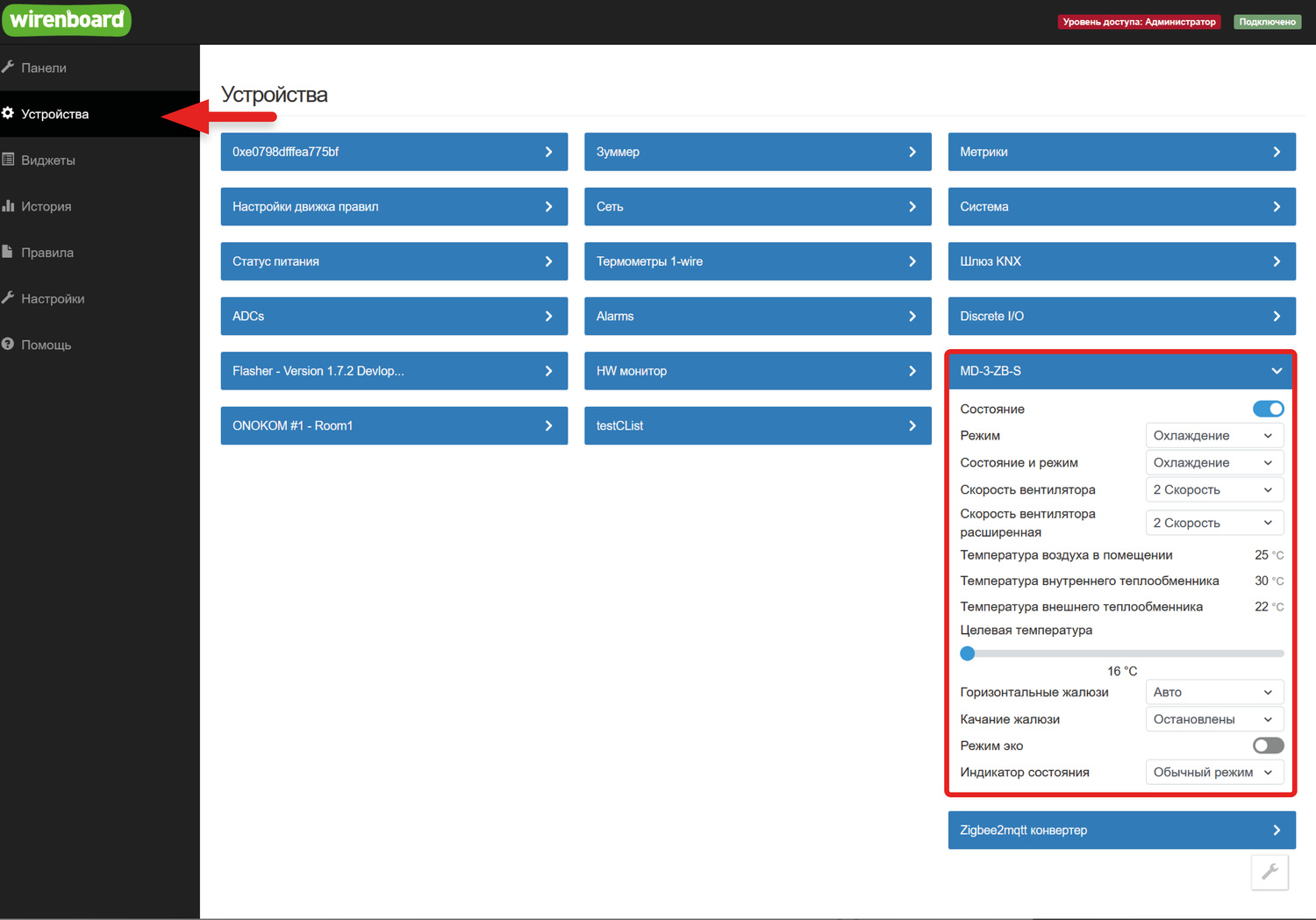Image resolution: width=1316 pixels, height=920 pixels.
Task: Enable the Режим эко toggle
Action: (1268, 745)
